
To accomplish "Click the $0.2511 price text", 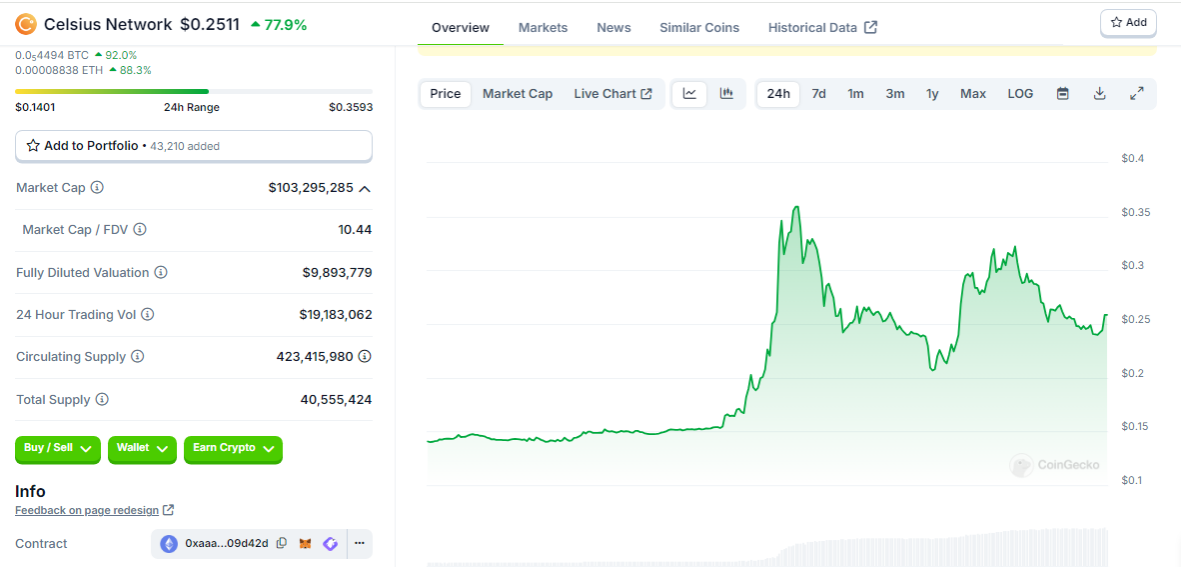I will pos(210,25).
